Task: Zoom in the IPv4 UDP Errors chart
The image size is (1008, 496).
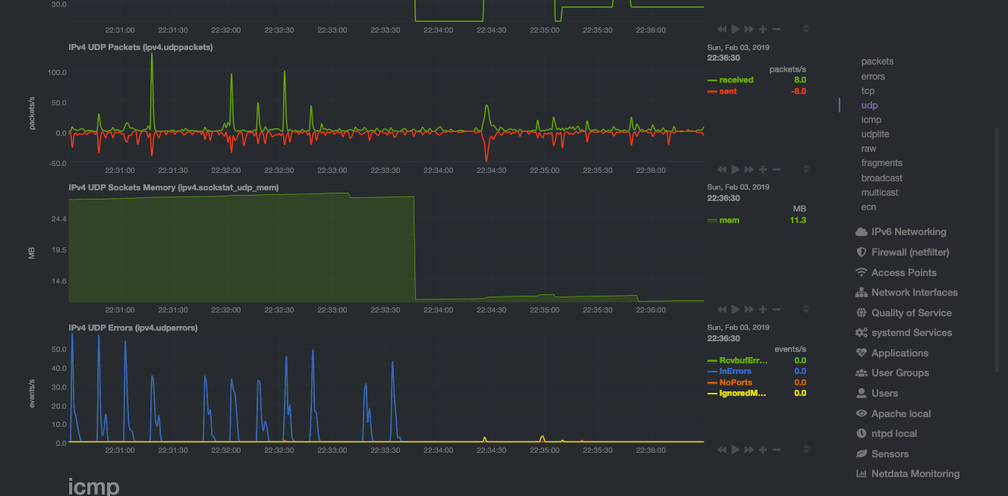Action: (763, 450)
